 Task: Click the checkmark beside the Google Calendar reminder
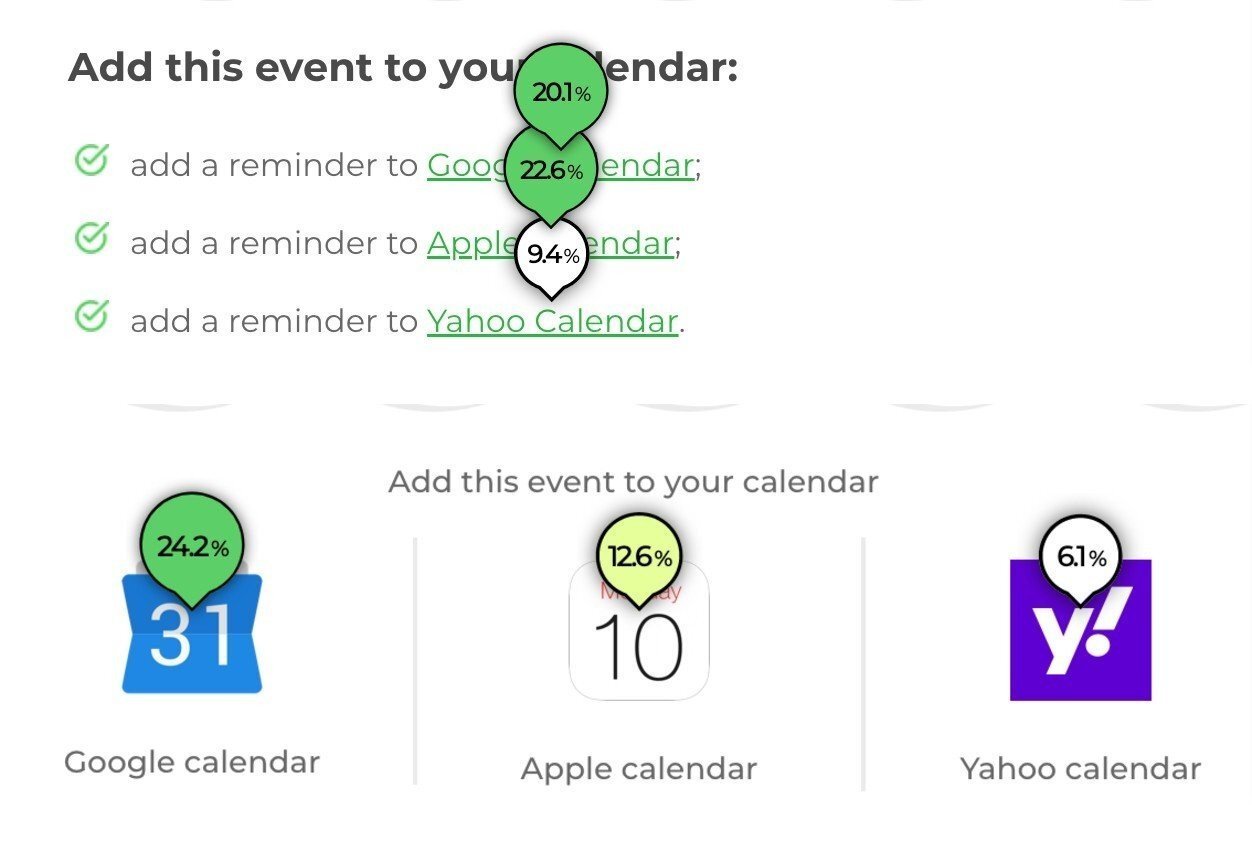[91, 160]
